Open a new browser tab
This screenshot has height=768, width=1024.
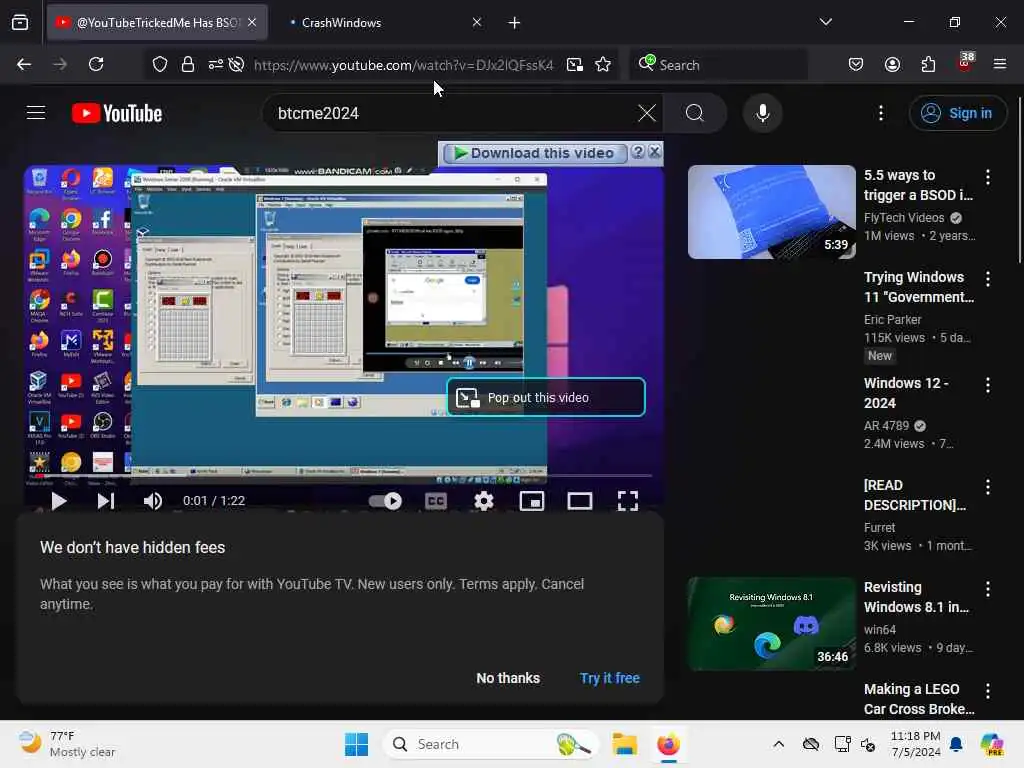coord(514,23)
